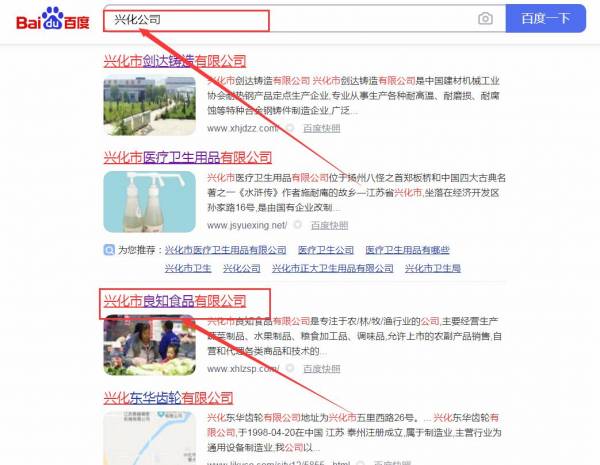This screenshot has width=600, height=465.
Task: Click the 百度一下 search button
Action: (x=546, y=18)
